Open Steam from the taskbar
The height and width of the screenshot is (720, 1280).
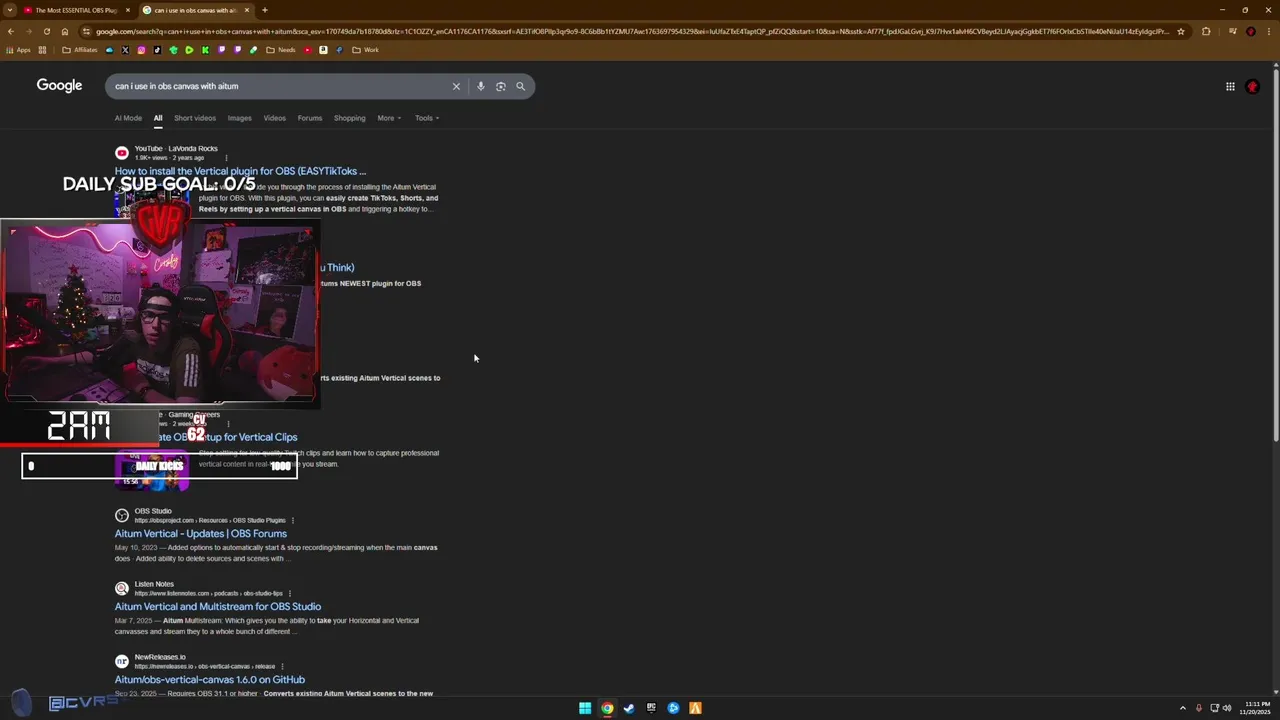pyautogui.click(x=629, y=708)
